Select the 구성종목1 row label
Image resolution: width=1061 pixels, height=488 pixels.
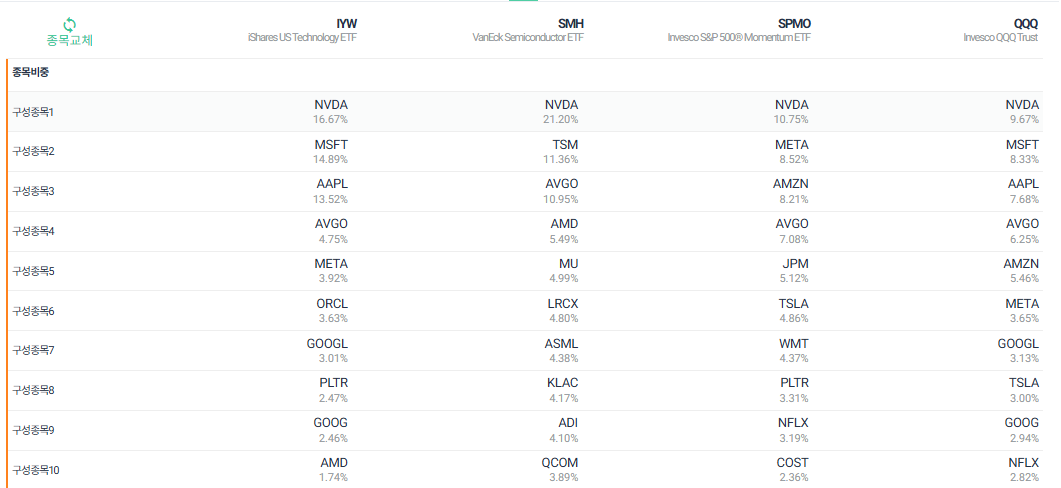pos(32,112)
